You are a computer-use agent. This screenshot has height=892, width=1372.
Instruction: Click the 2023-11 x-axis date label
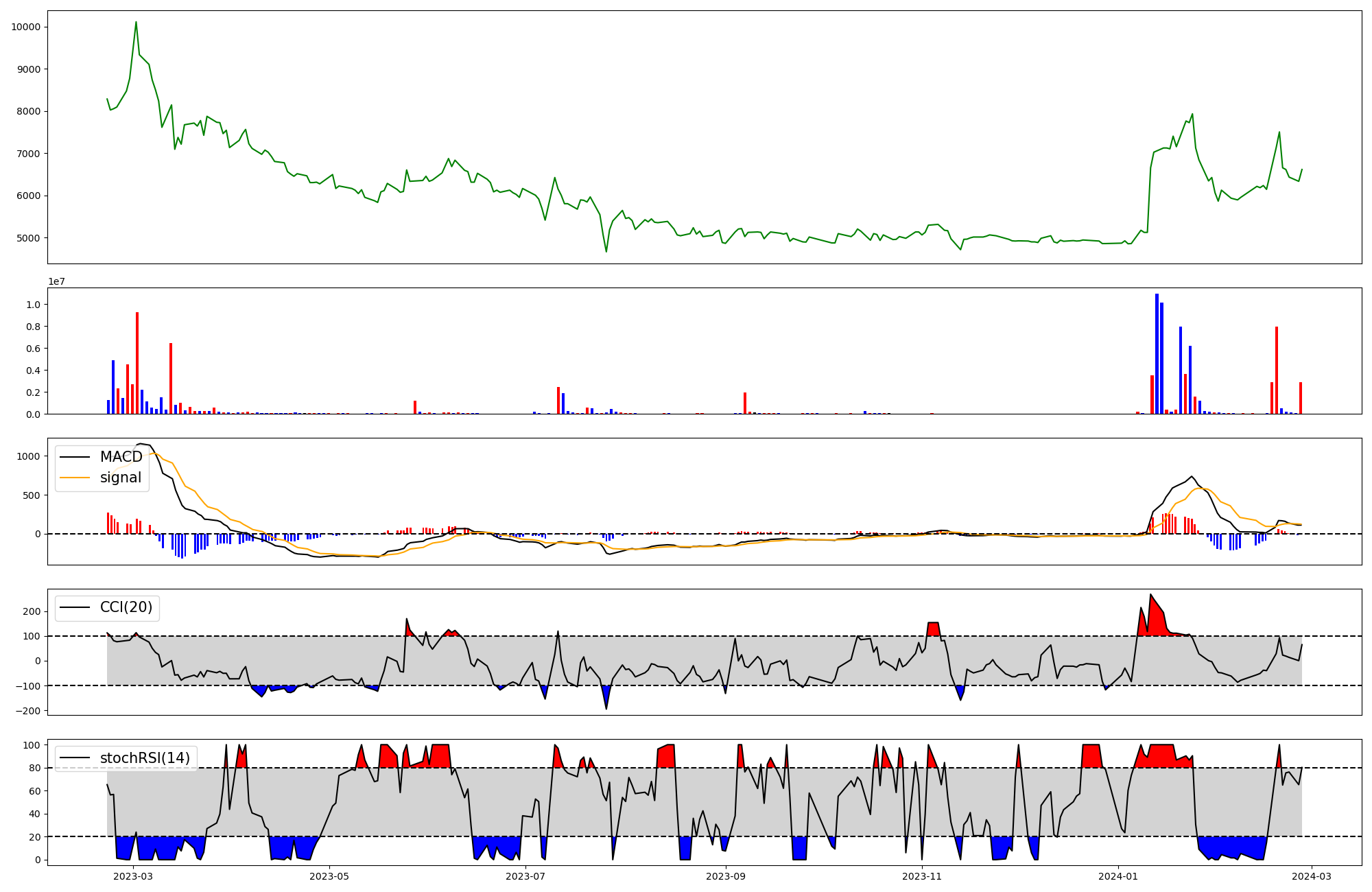[922, 876]
